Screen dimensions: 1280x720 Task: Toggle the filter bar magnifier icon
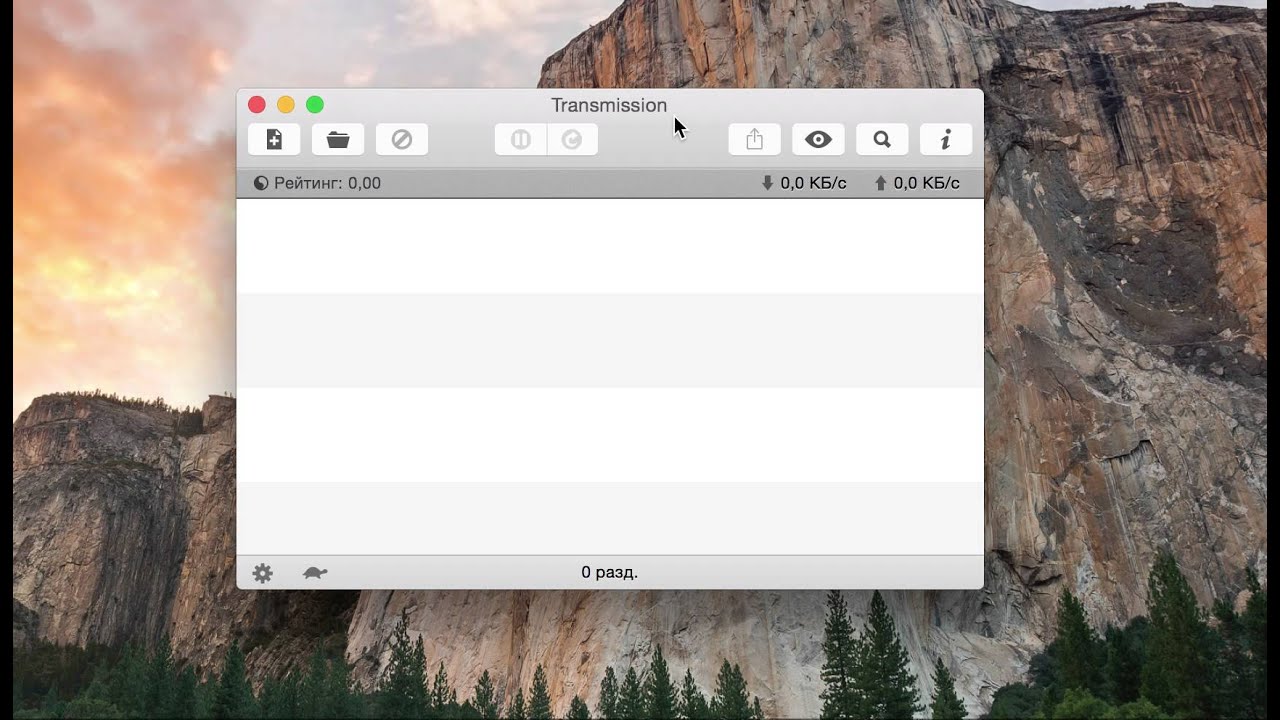pos(882,140)
